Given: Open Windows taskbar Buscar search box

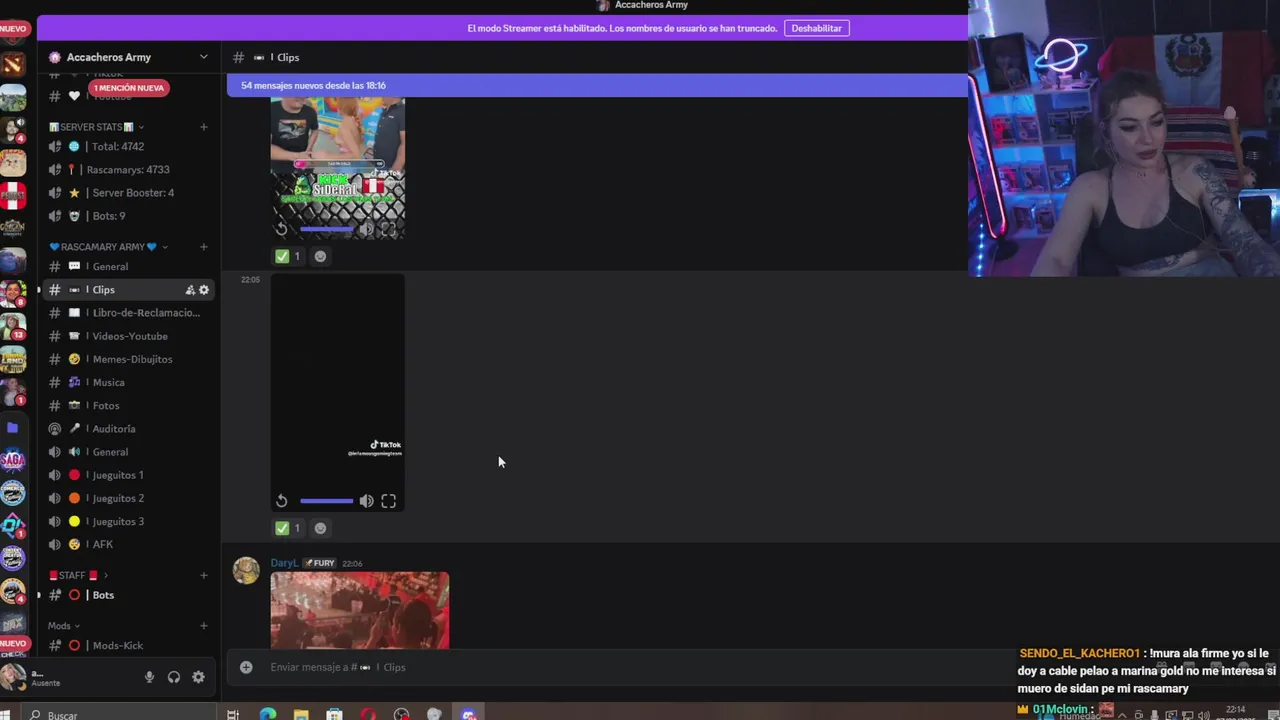Looking at the screenshot, I should coord(118,714).
